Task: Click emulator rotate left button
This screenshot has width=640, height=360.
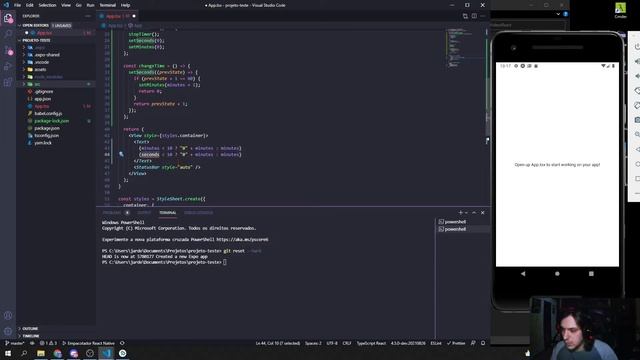Action: tap(637, 91)
